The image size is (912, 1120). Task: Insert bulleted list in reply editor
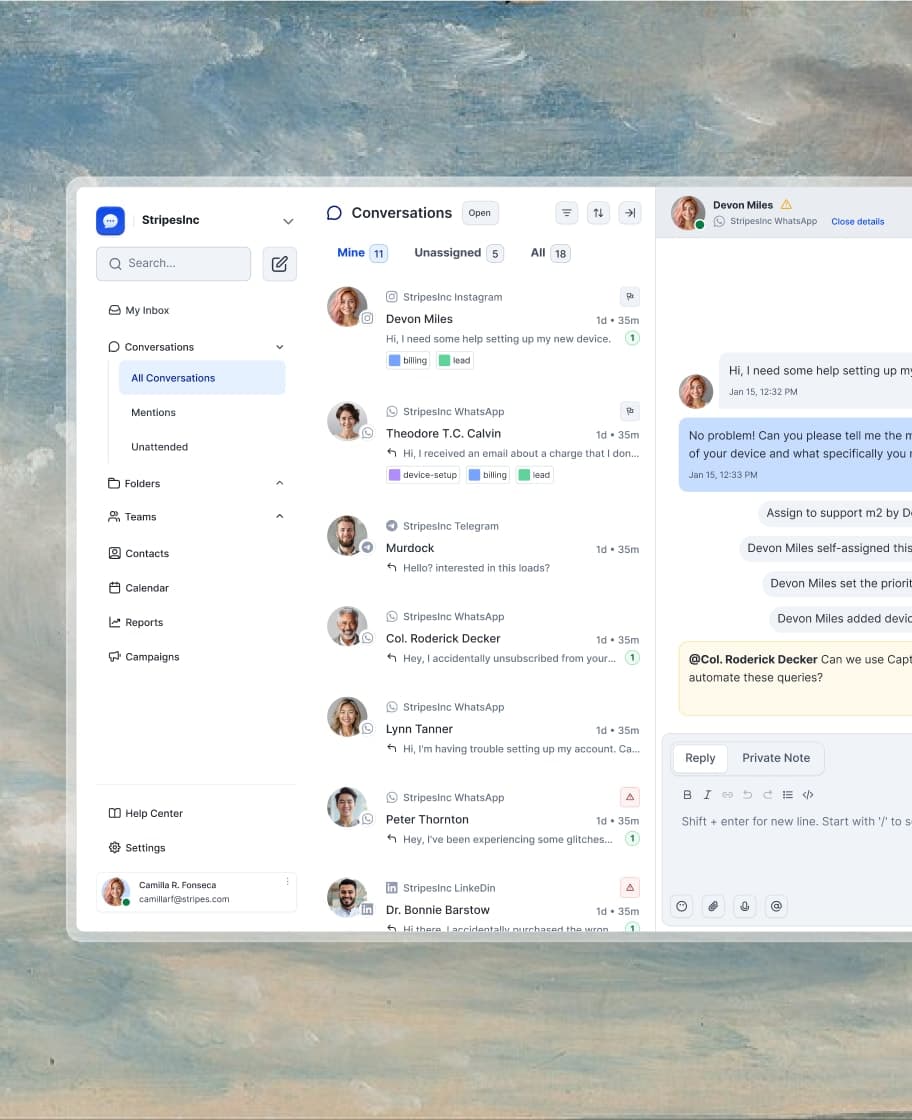click(x=788, y=794)
